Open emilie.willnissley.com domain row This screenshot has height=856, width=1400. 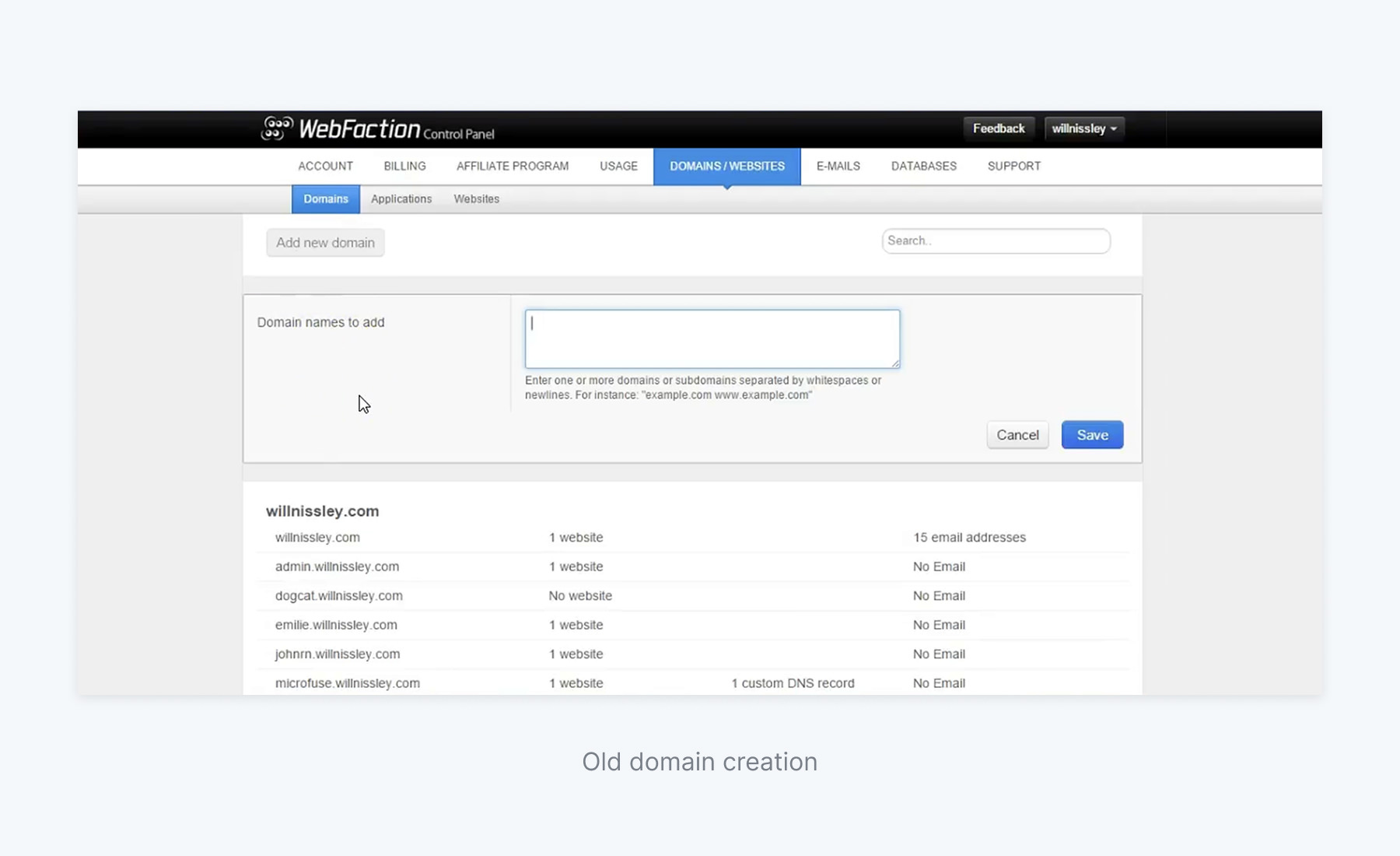(x=693, y=625)
